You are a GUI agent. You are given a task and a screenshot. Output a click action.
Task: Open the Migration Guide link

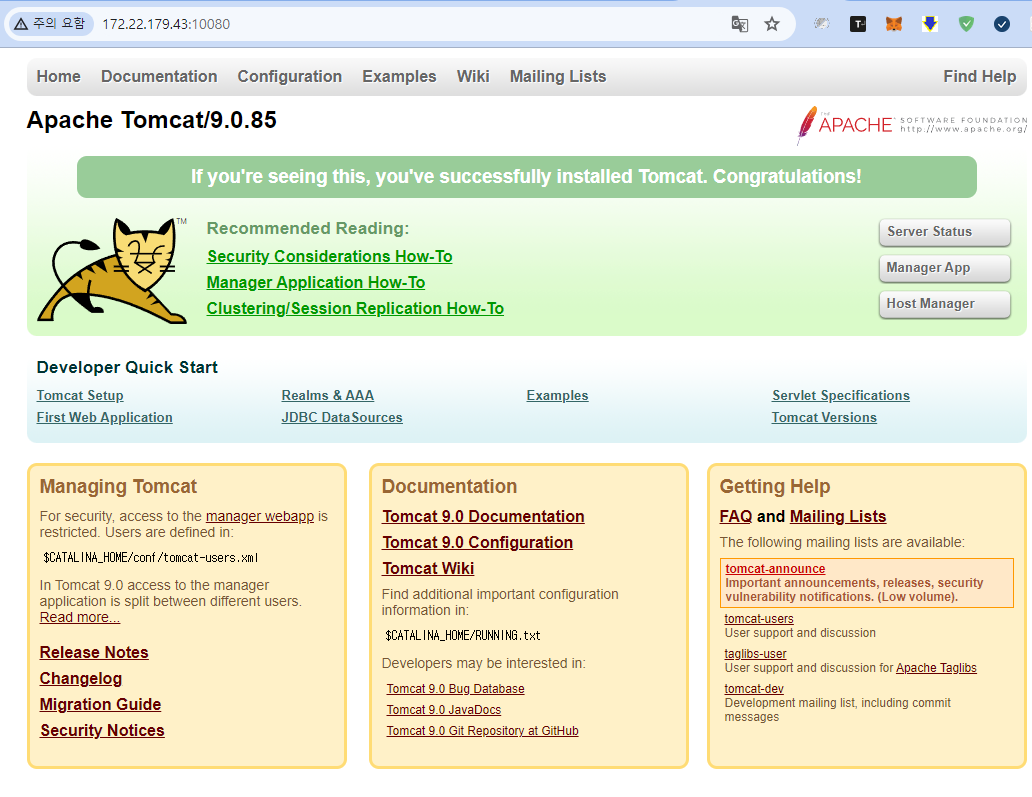click(101, 704)
